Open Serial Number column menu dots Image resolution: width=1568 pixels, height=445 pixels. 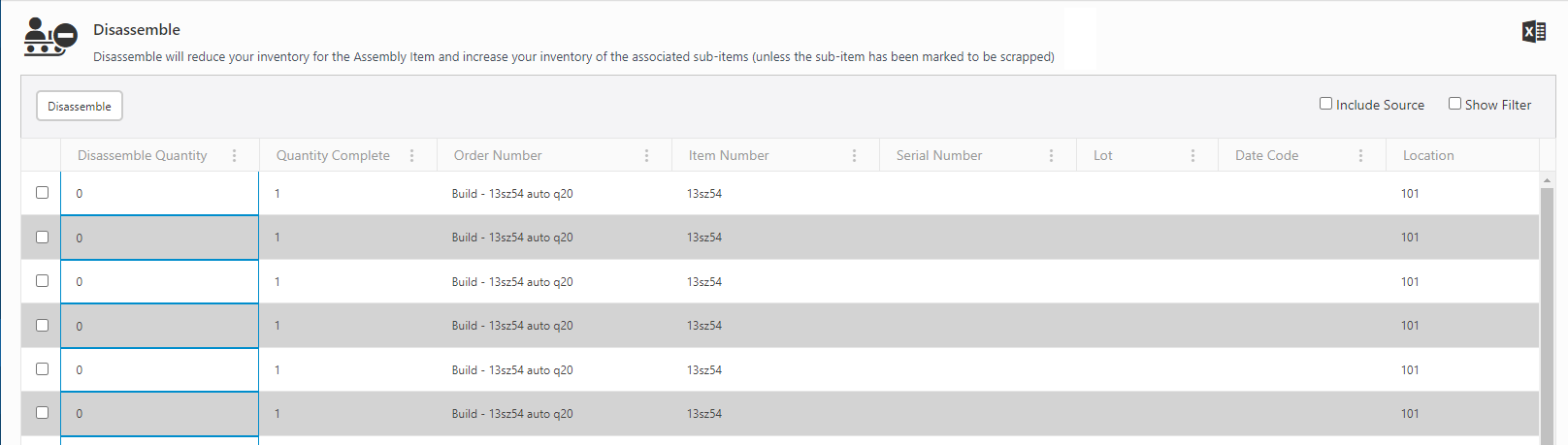tap(1051, 155)
